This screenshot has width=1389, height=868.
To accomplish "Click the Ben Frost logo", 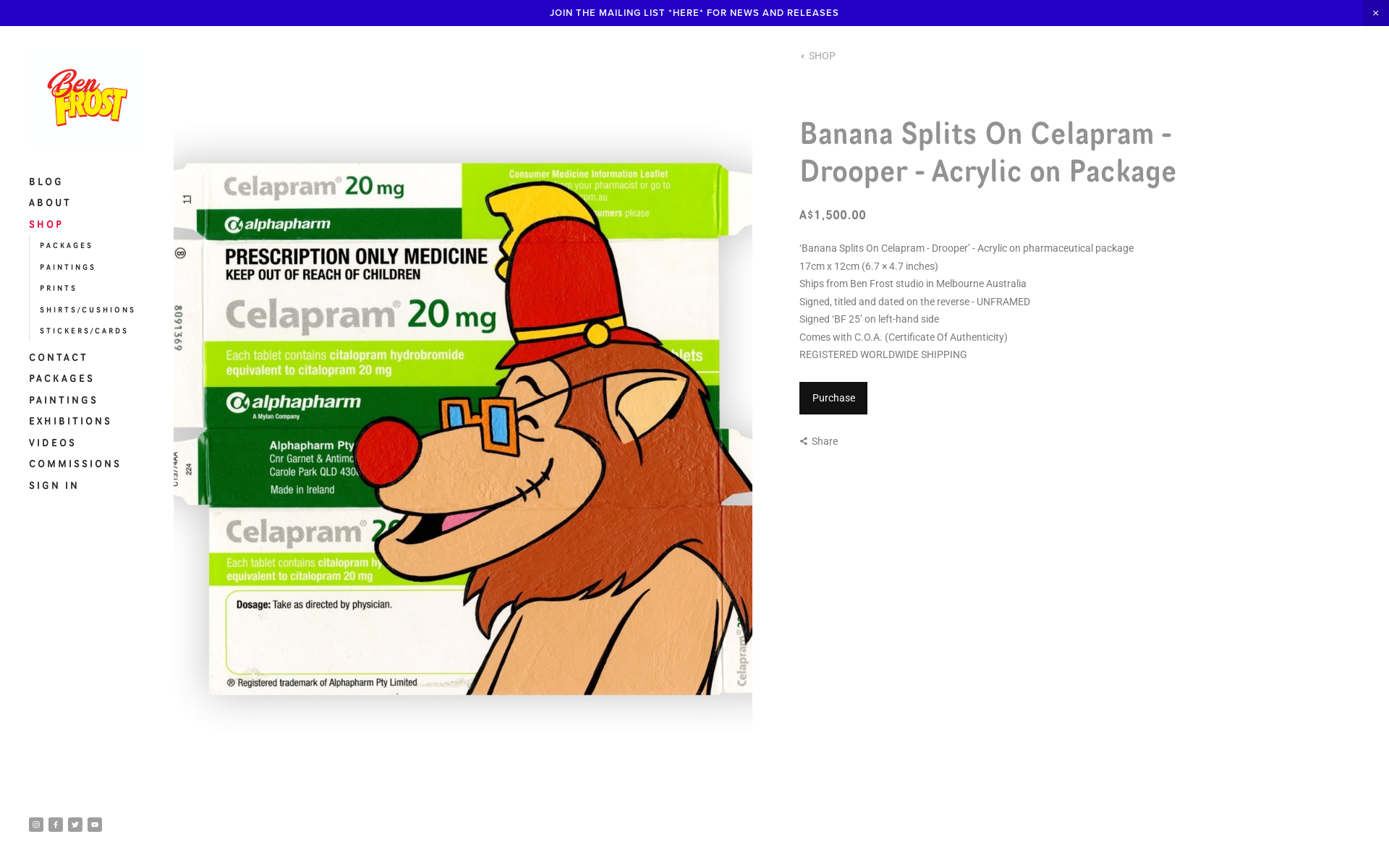I will pos(87,98).
